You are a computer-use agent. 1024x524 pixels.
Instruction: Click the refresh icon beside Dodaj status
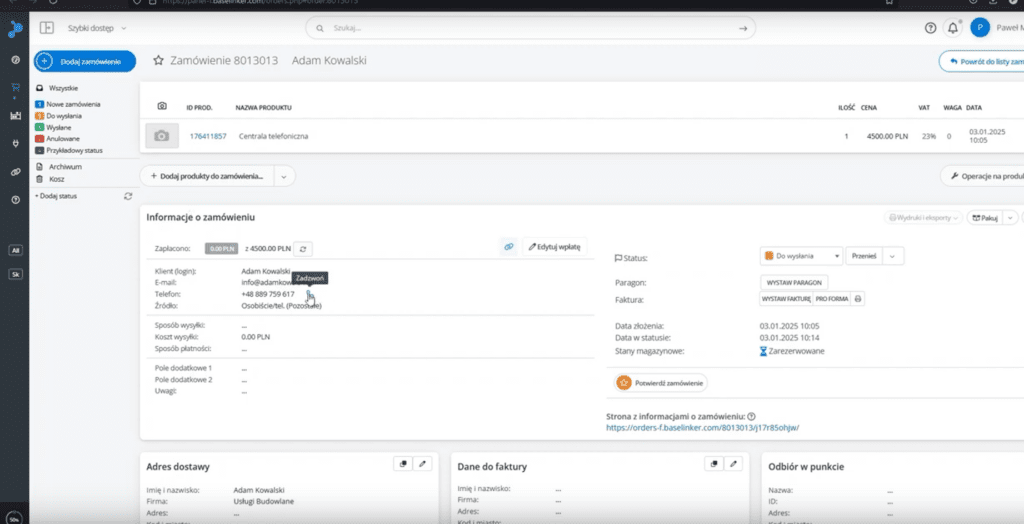pyautogui.click(x=127, y=196)
